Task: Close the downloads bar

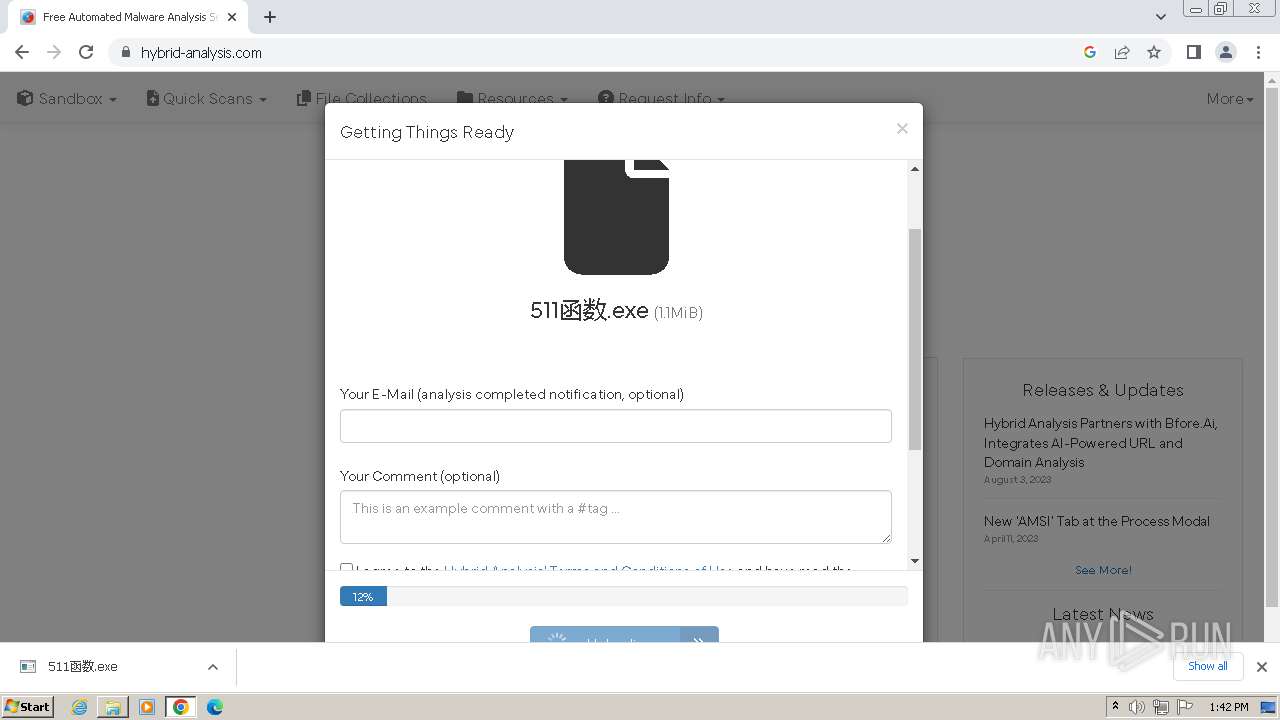Action: point(1262,667)
